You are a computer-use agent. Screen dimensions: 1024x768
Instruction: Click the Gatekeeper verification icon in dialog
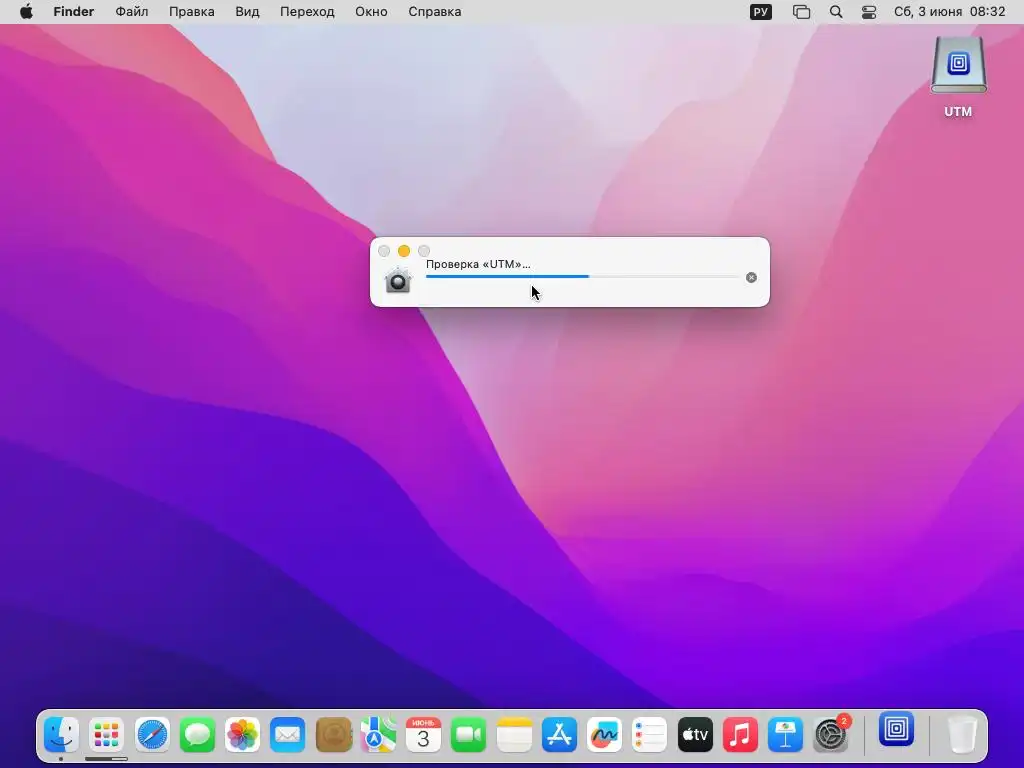pos(398,281)
